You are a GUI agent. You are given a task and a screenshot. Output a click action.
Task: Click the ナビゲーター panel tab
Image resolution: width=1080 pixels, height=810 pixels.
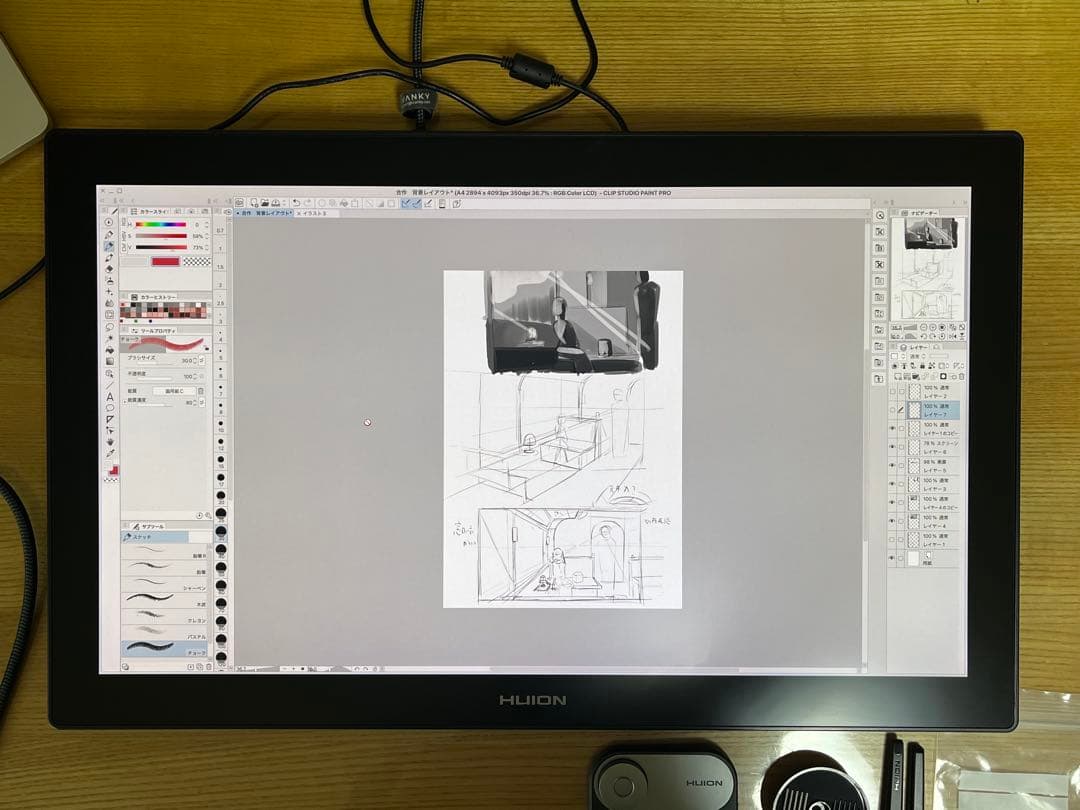919,214
